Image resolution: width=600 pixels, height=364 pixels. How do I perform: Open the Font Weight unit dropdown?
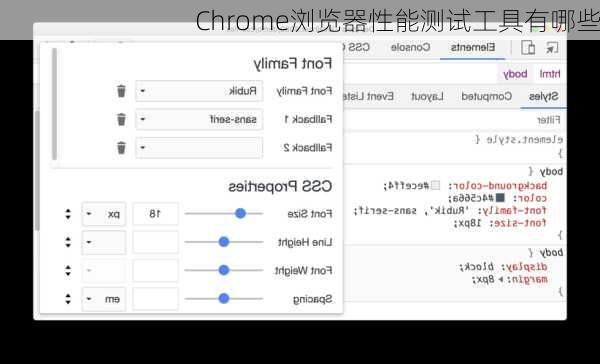pyautogui.click(x=104, y=271)
